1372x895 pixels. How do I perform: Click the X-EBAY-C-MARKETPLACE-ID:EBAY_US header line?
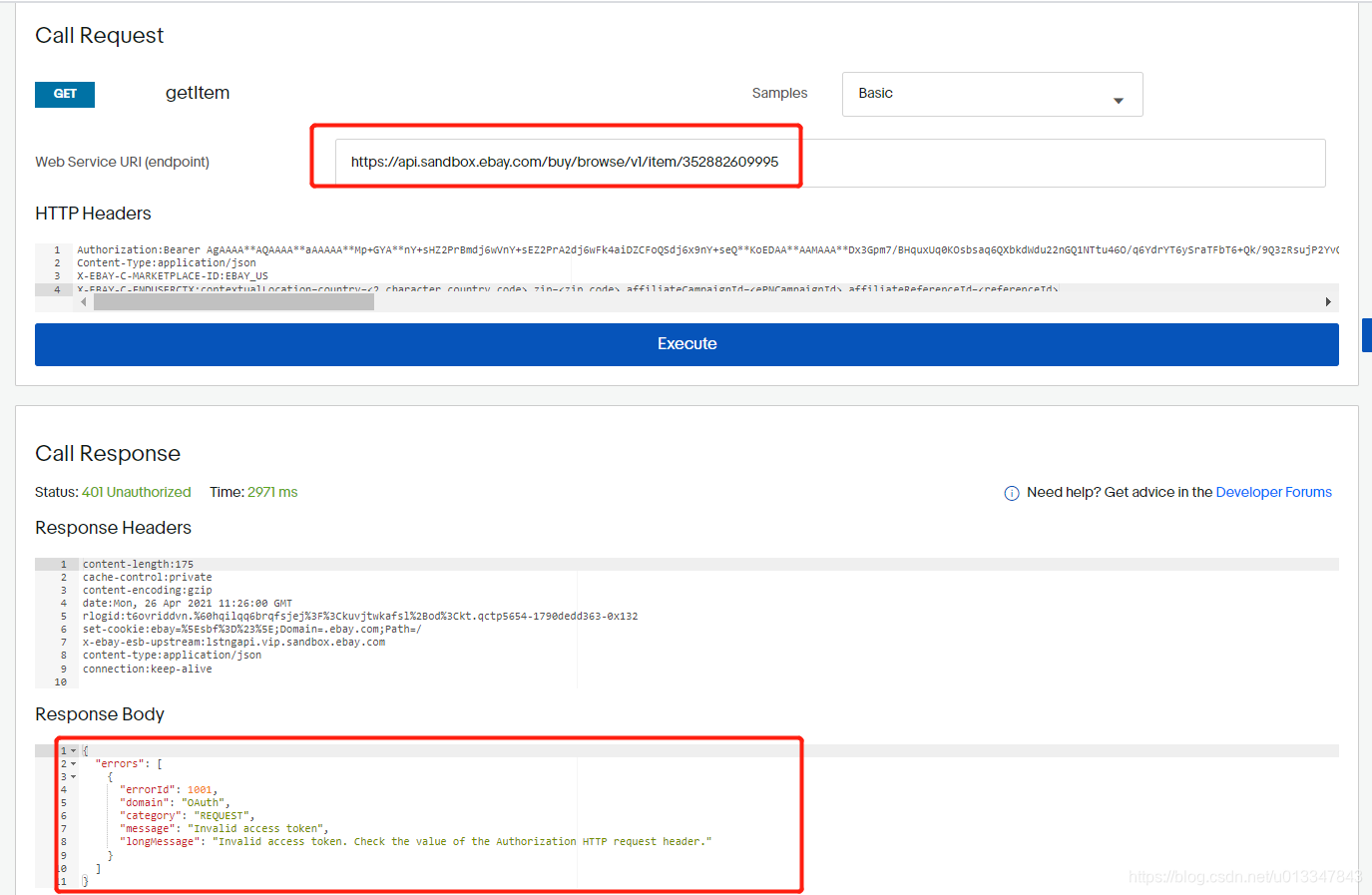[x=173, y=276]
